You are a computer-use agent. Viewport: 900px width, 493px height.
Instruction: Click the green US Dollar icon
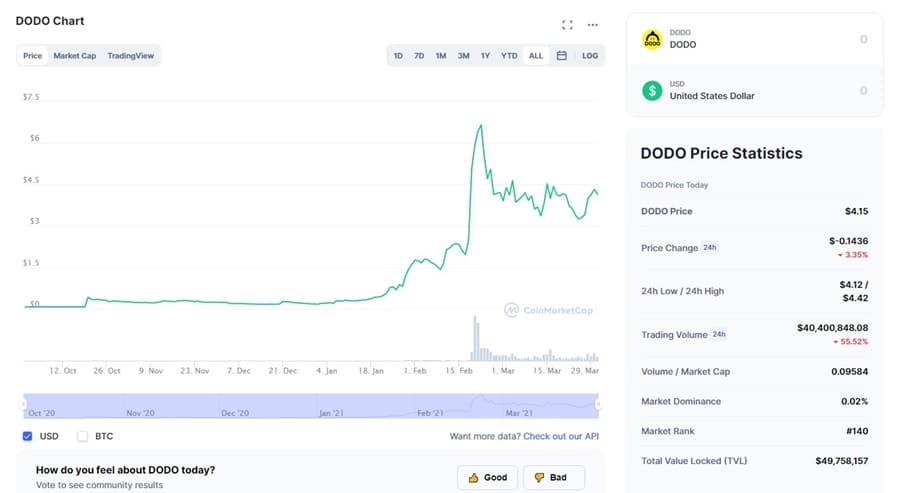click(652, 90)
